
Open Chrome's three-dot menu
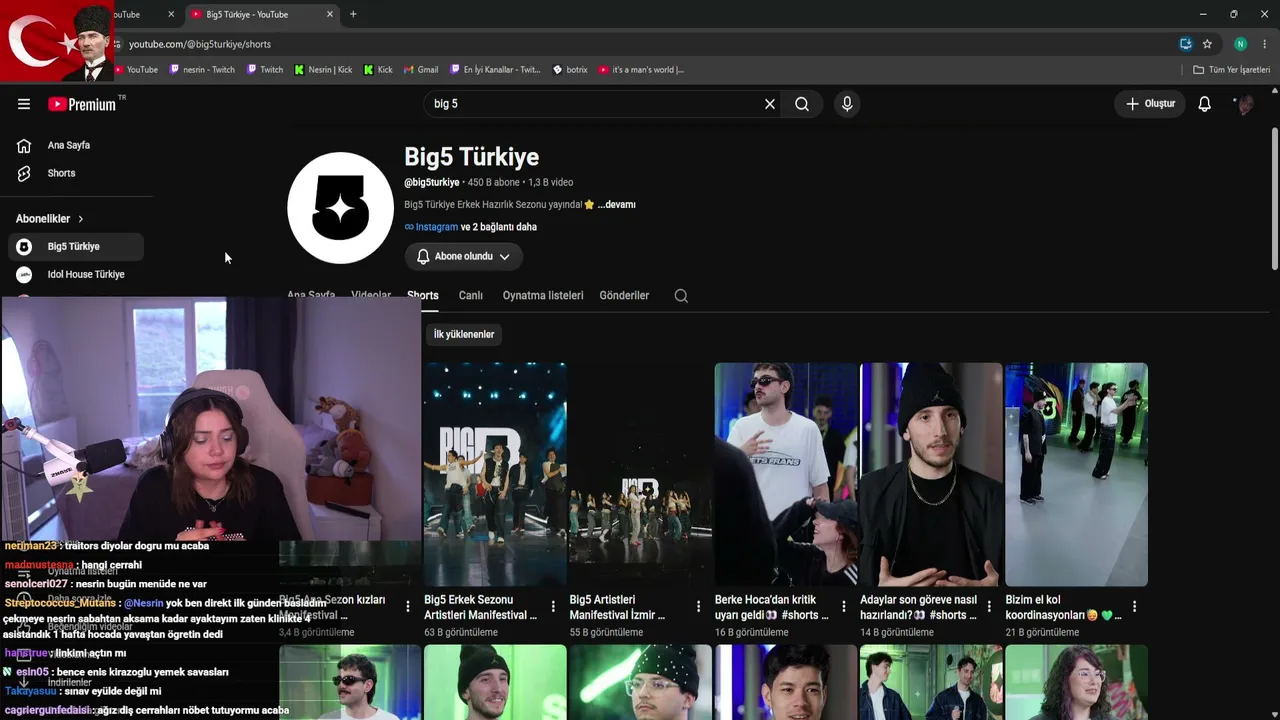(x=1265, y=44)
